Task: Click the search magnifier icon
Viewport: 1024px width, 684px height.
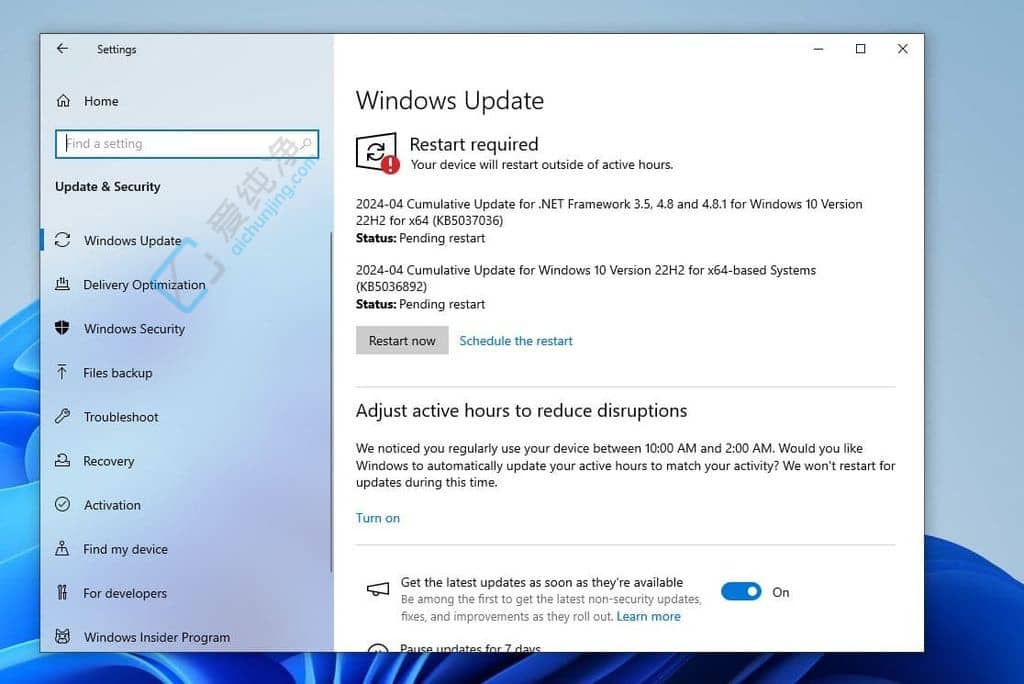Action: point(306,144)
